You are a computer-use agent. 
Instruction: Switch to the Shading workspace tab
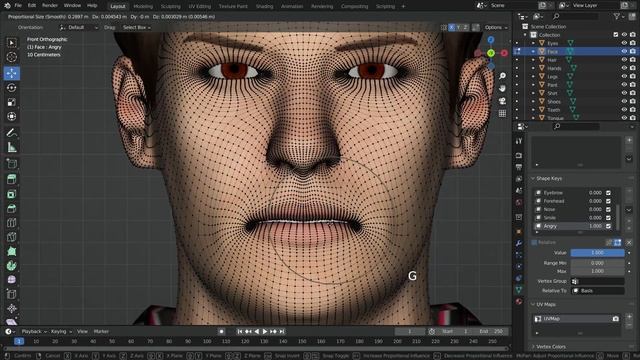[264, 6]
